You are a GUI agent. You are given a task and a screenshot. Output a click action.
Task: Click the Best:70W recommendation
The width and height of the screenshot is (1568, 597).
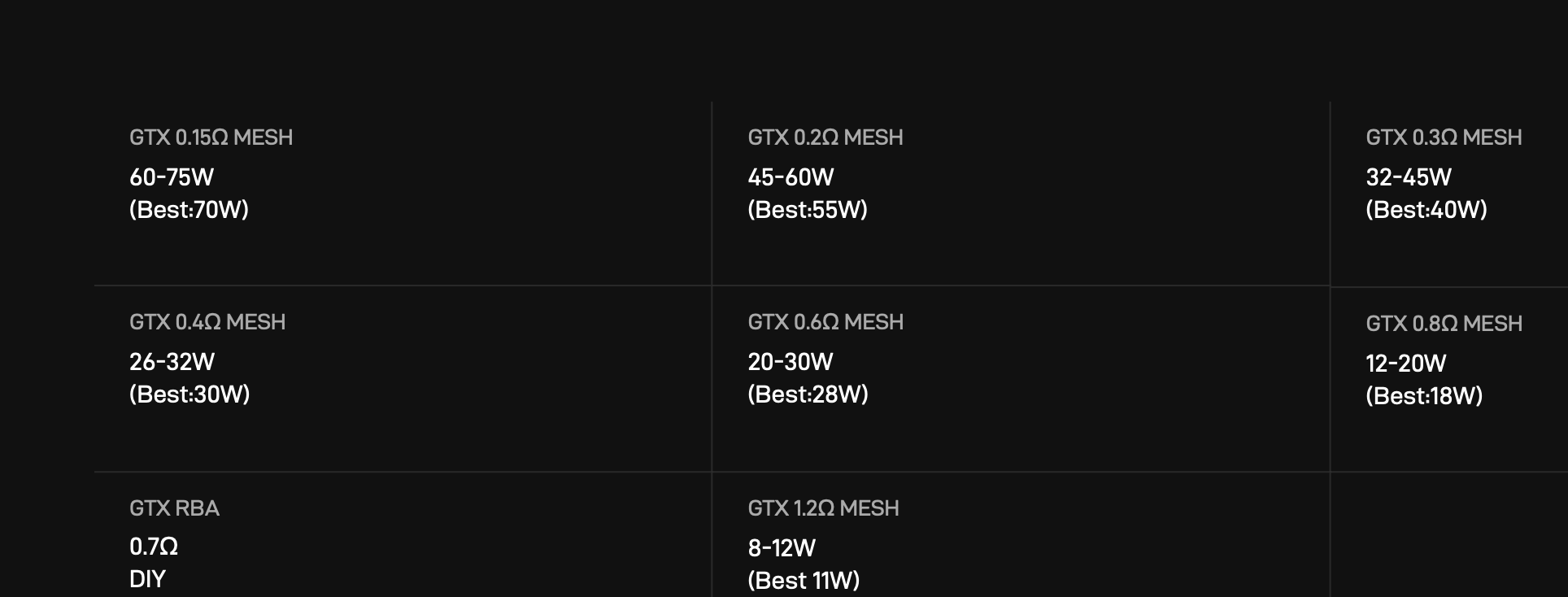click(189, 210)
